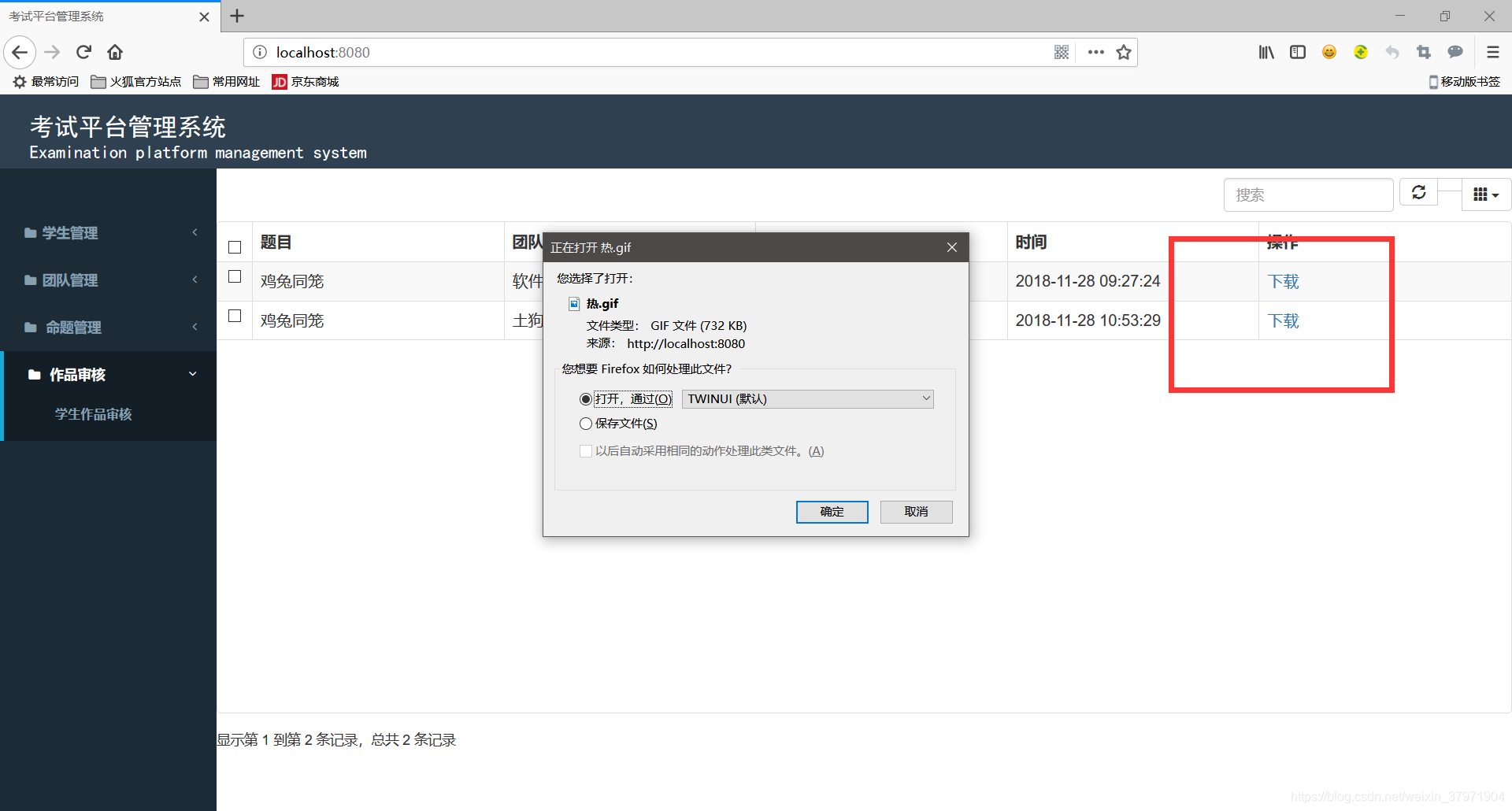Sort by the 时间 column header
1512x811 pixels.
[x=1031, y=242]
